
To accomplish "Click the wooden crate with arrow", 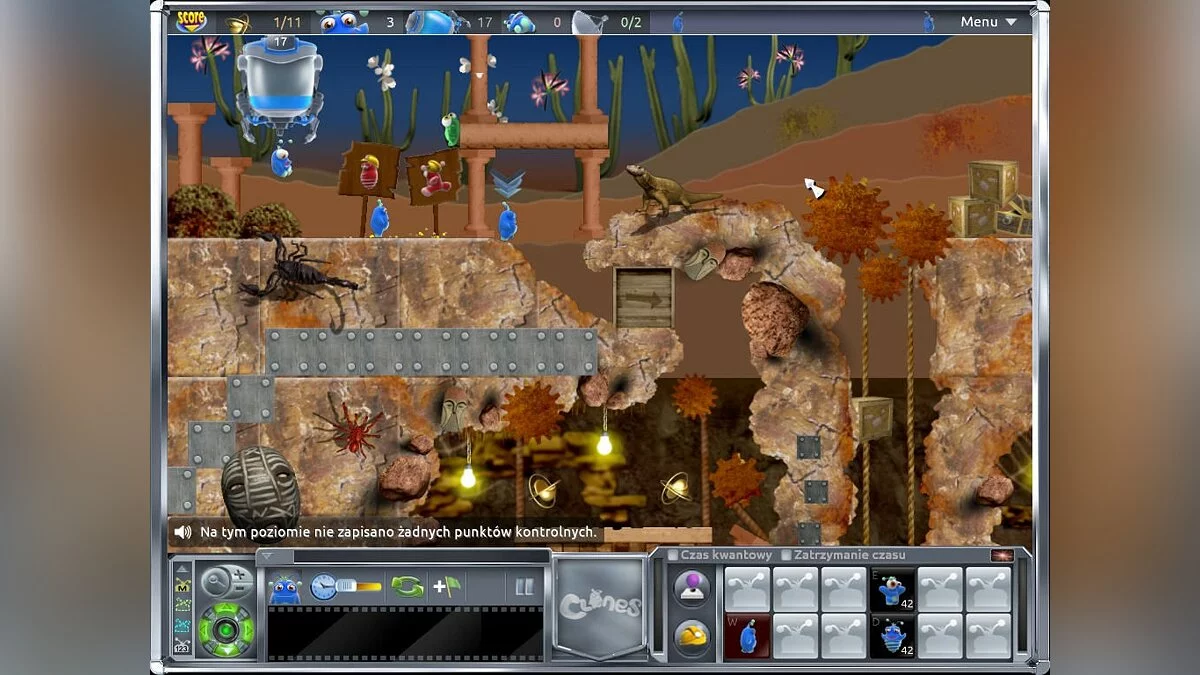I will pos(644,297).
